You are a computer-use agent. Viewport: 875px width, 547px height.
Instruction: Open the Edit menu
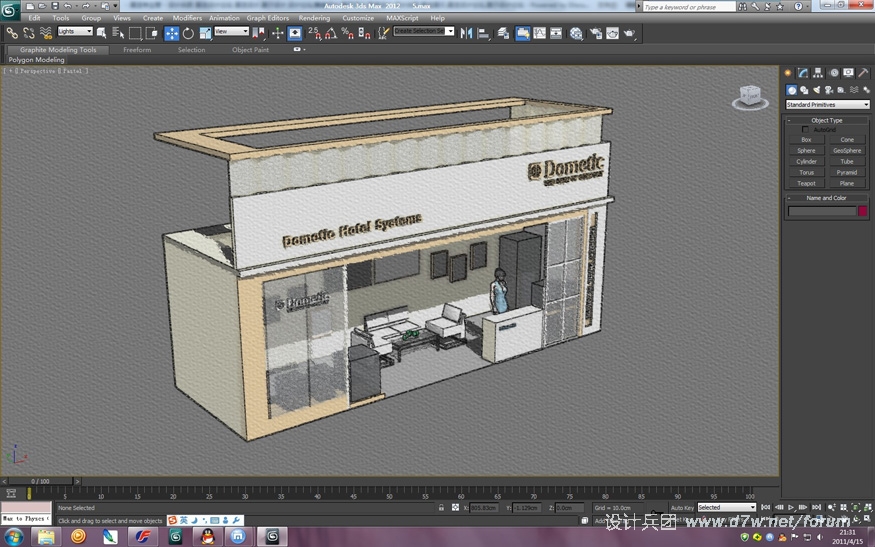(34, 18)
